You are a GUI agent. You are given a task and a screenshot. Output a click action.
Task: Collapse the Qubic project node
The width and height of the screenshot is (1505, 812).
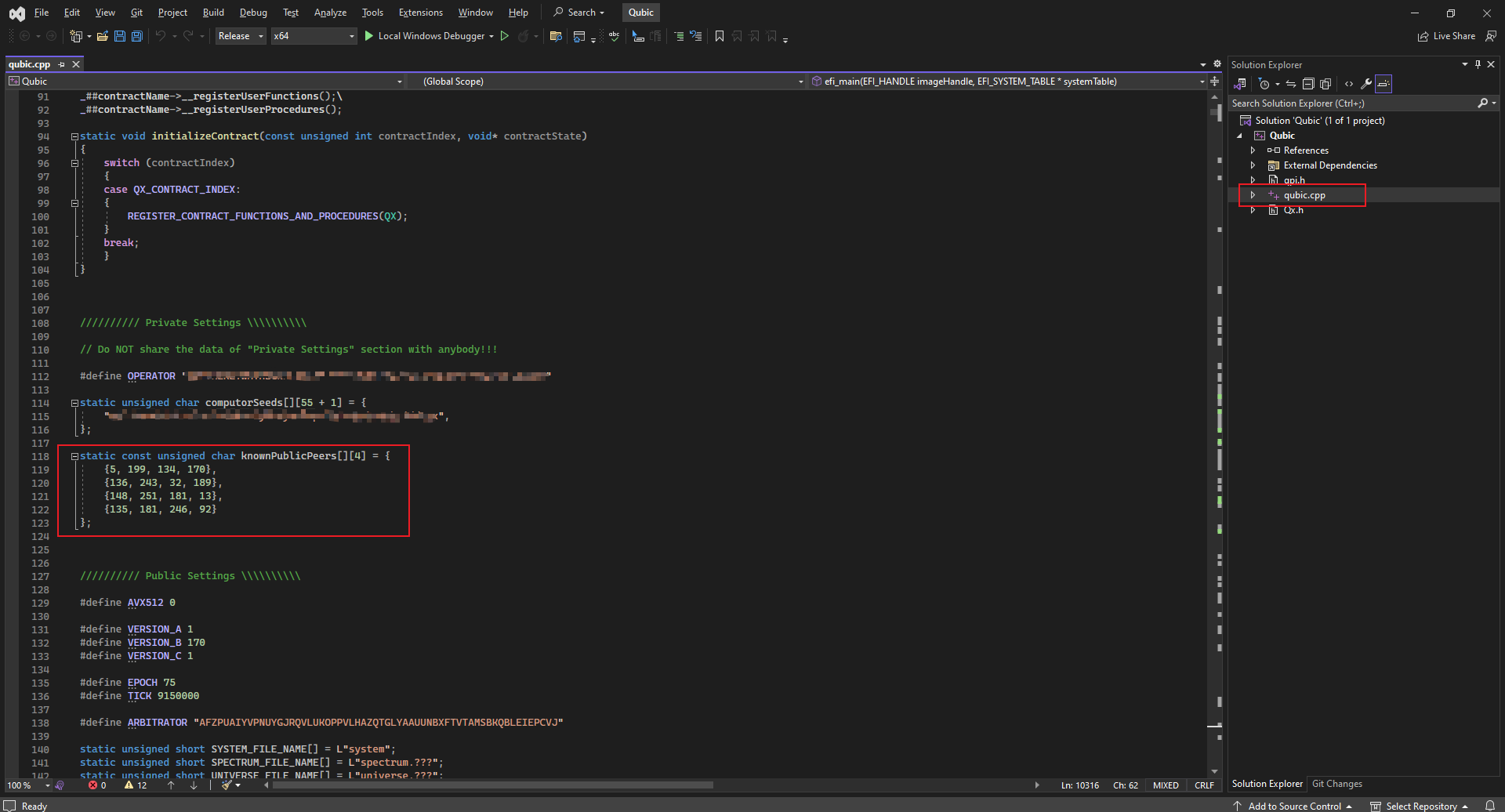pyautogui.click(x=1240, y=136)
